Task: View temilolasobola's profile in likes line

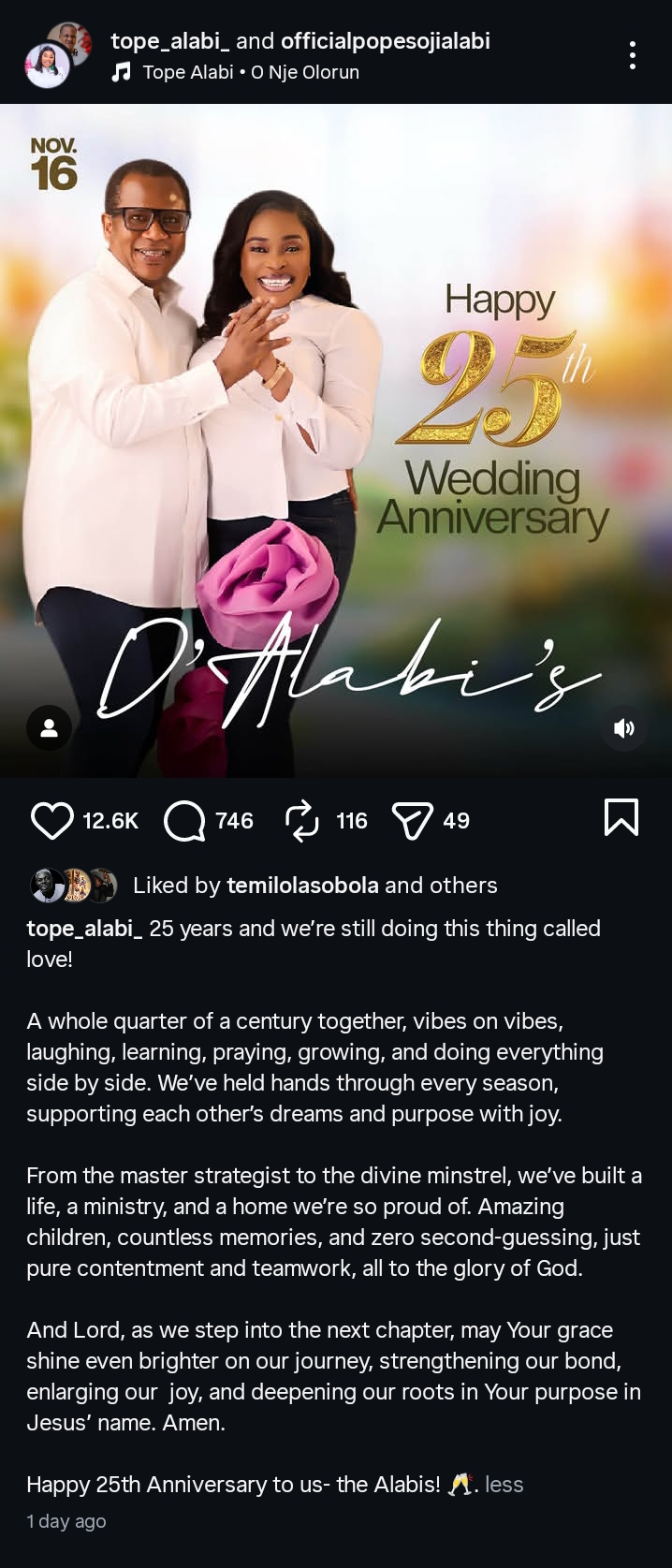Action: point(303,886)
